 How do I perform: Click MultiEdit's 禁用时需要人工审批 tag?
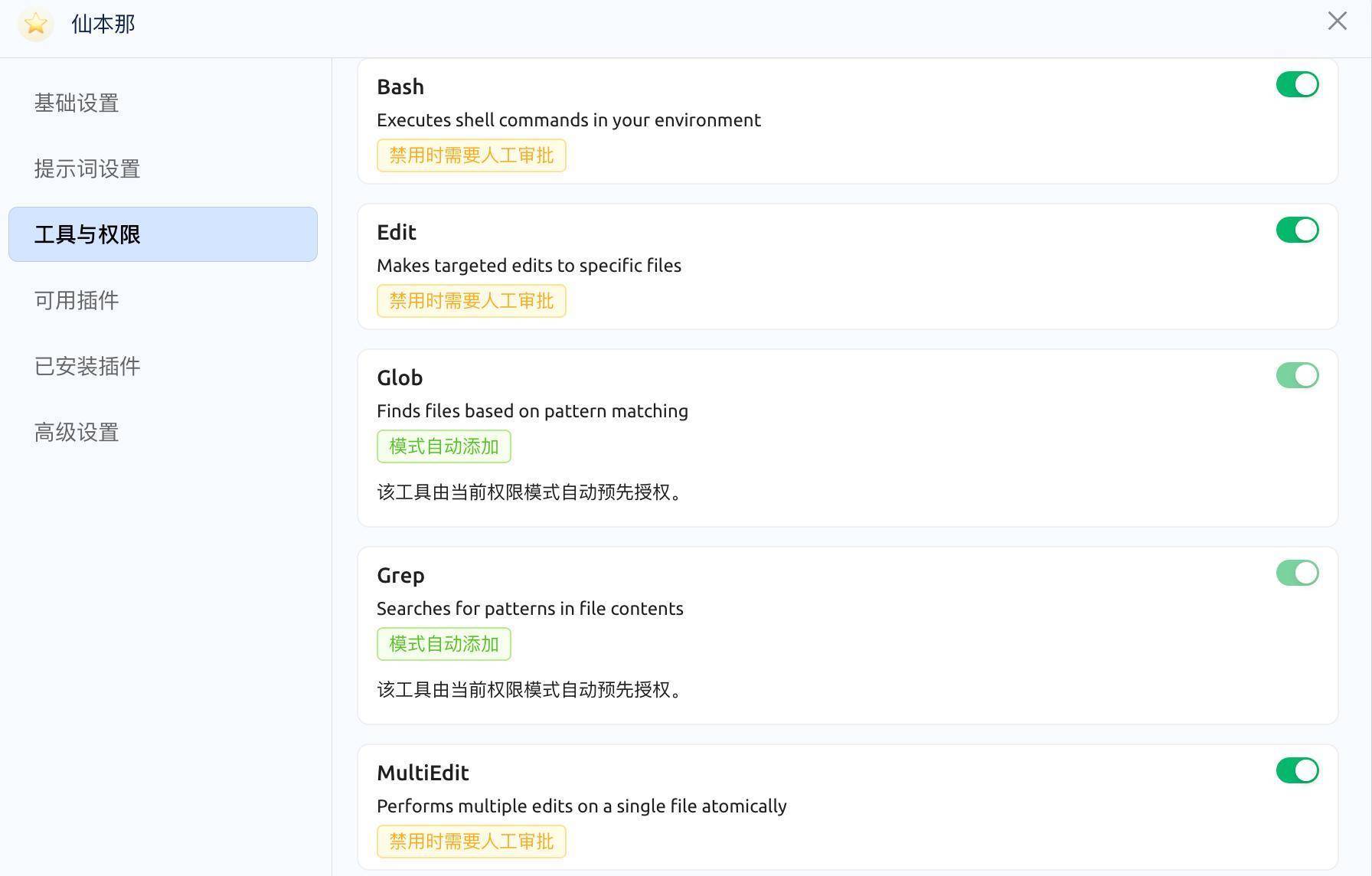click(x=471, y=842)
